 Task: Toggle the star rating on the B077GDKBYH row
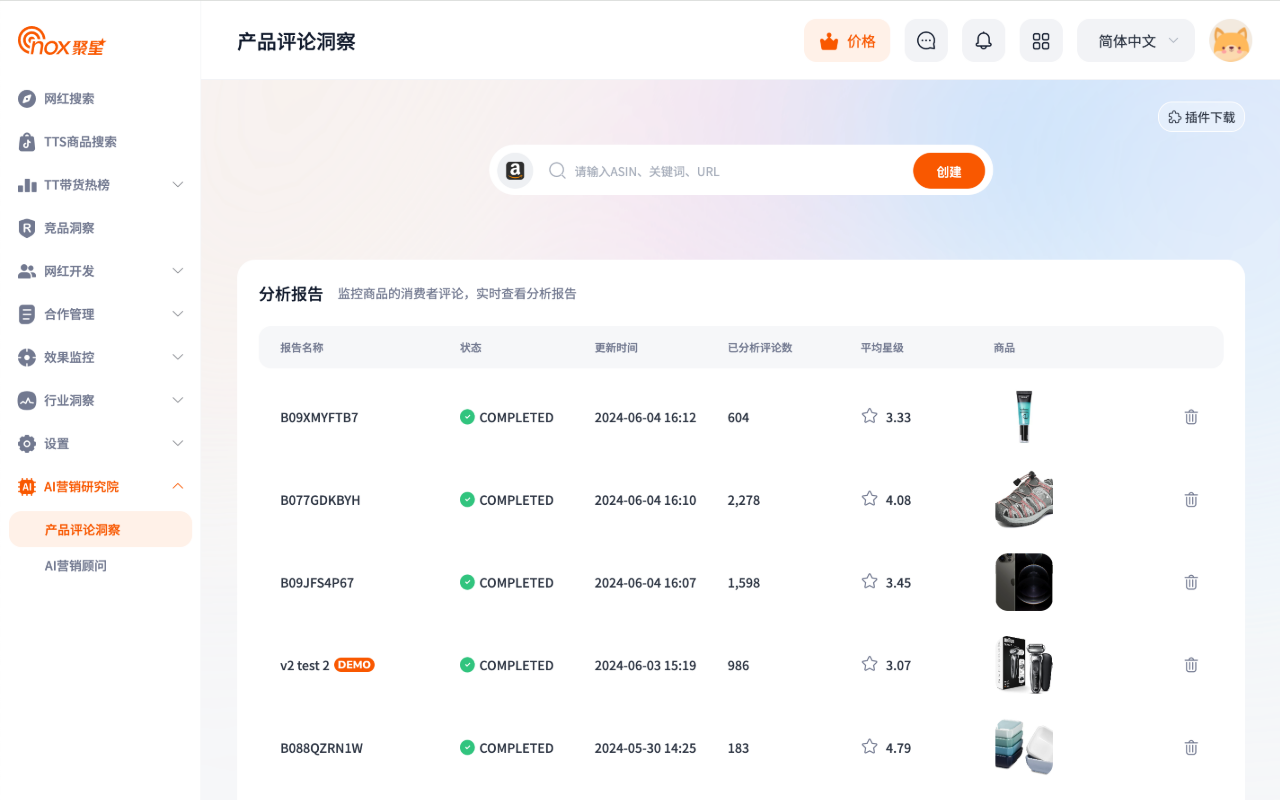click(x=868, y=499)
